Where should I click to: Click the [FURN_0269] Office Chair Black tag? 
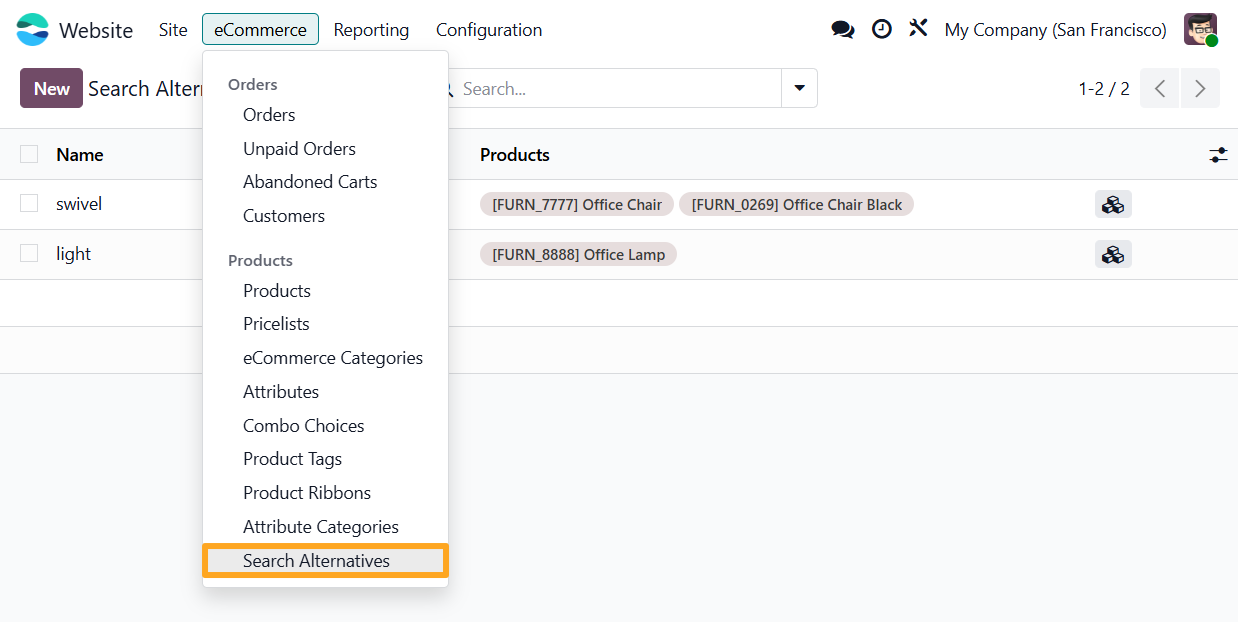pos(797,205)
